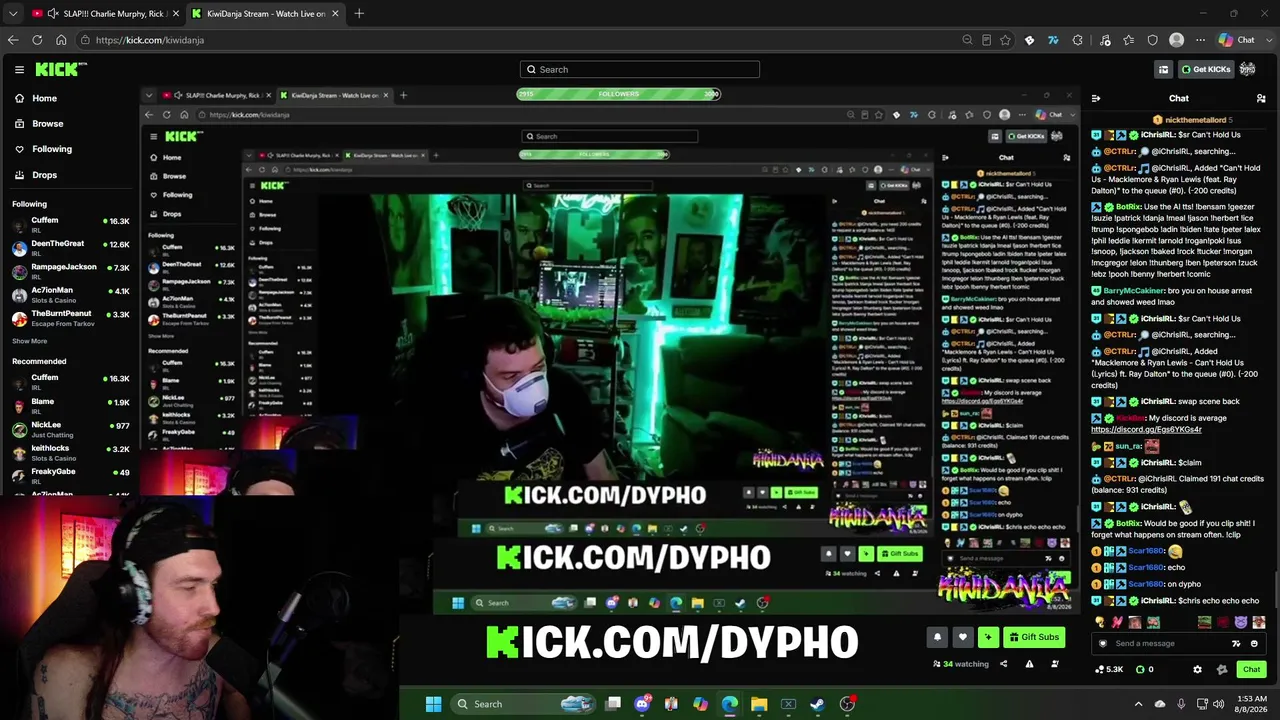This screenshot has height=720, width=1280.
Task: Click the browser home button
Action: pyautogui.click(x=61, y=40)
